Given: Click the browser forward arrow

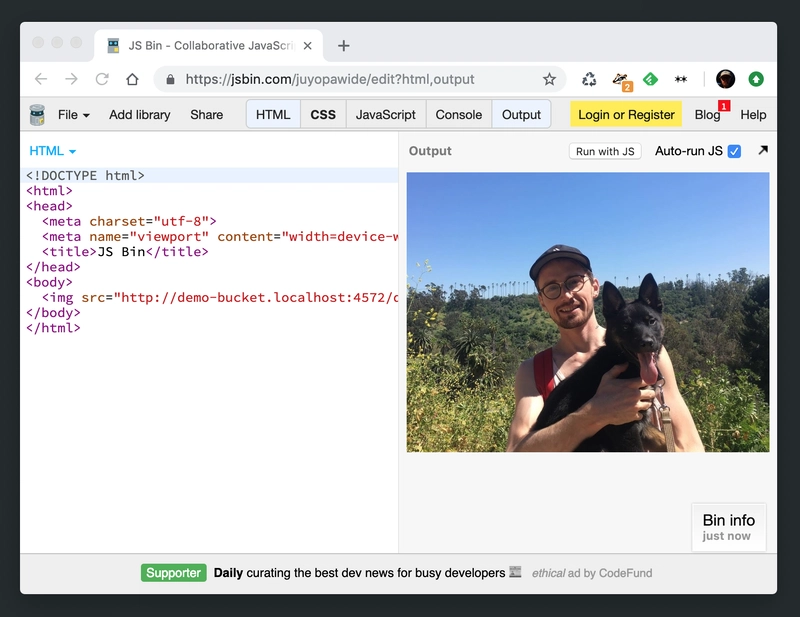Looking at the screenshot, I should [71, 79].
